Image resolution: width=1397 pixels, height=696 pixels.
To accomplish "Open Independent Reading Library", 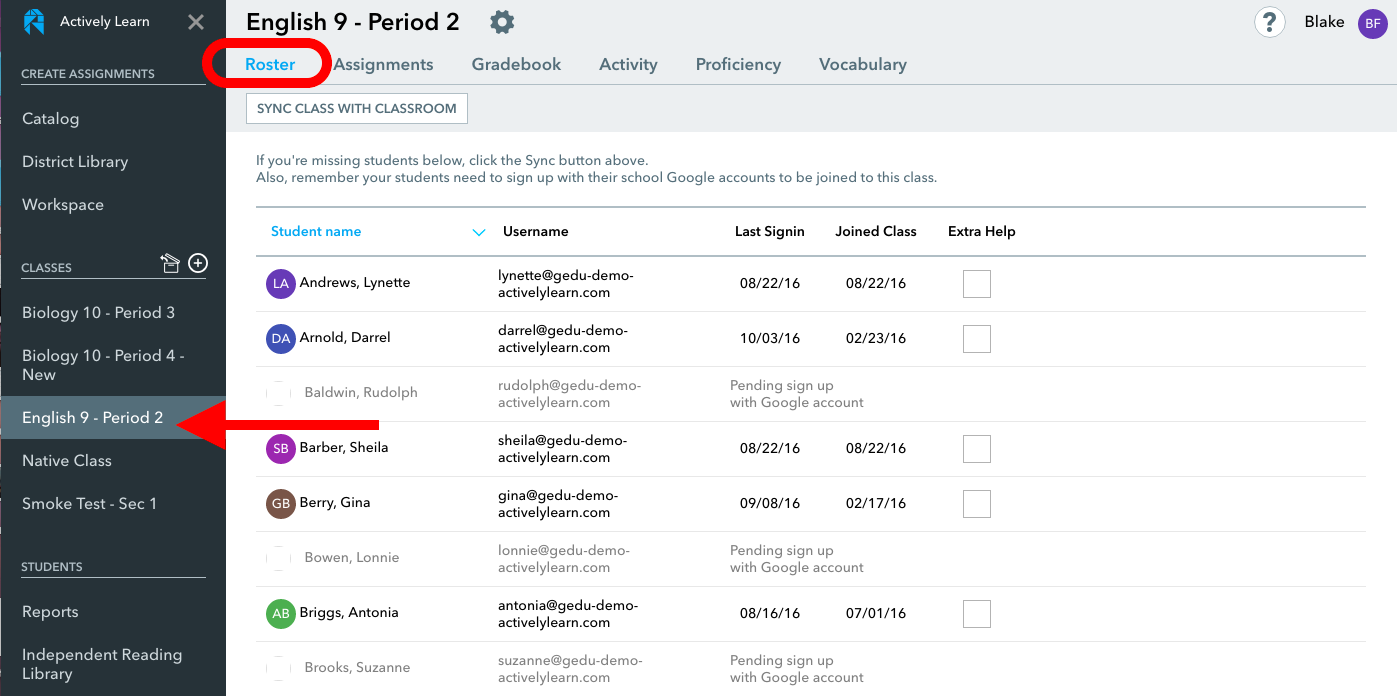I will coord(102,664).
